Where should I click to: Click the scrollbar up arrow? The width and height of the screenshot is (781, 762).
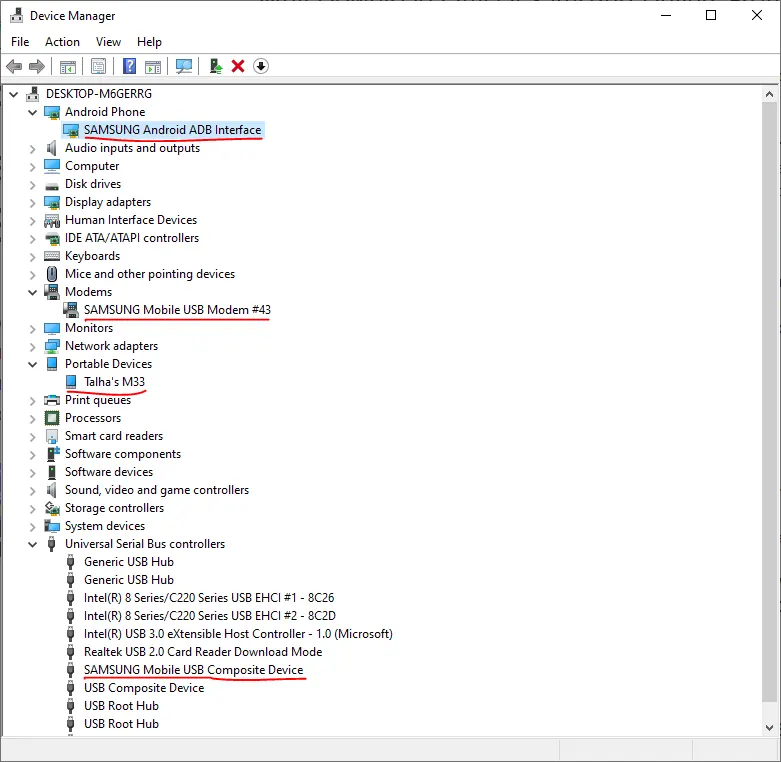770,94
